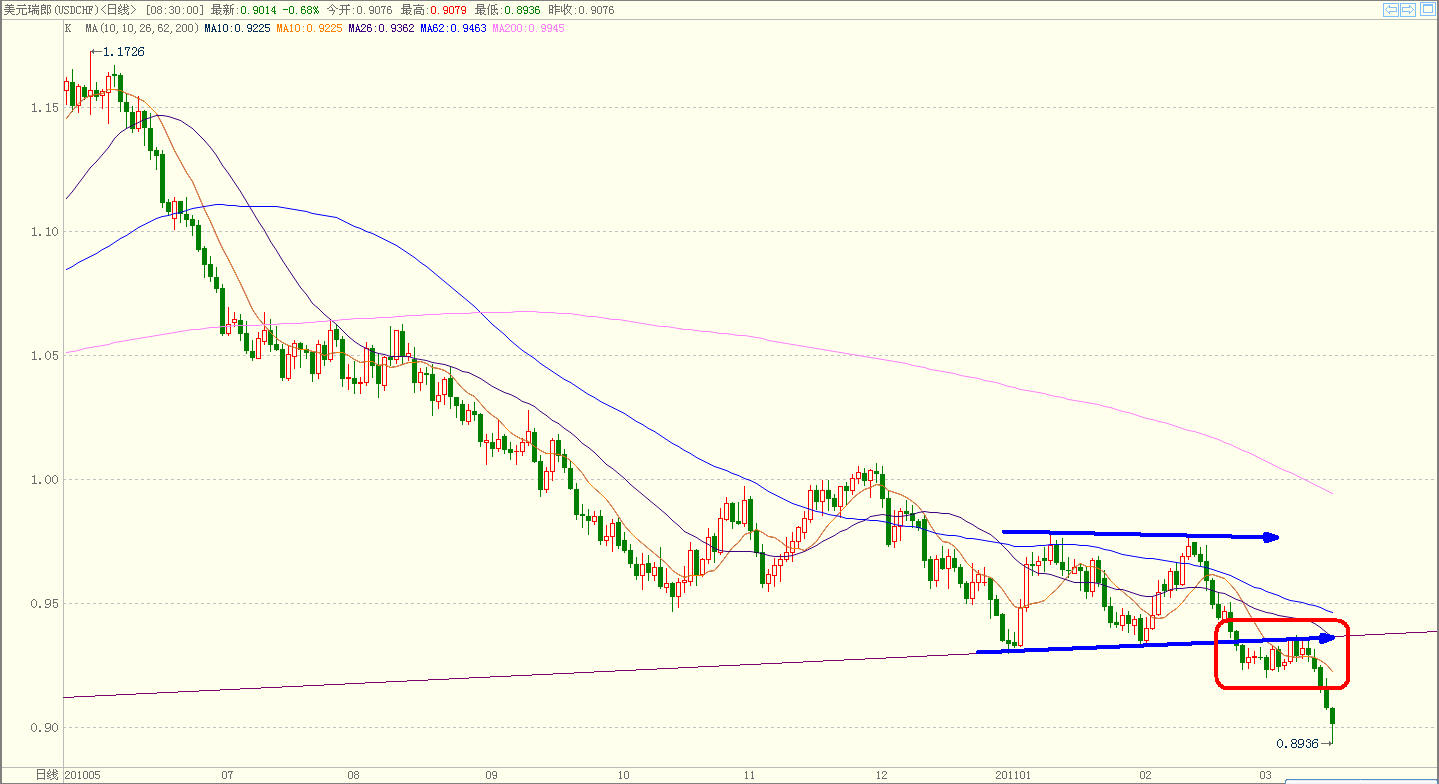
Task: Click the 1.10 price axis label
Action: click(x=44, y=231)
